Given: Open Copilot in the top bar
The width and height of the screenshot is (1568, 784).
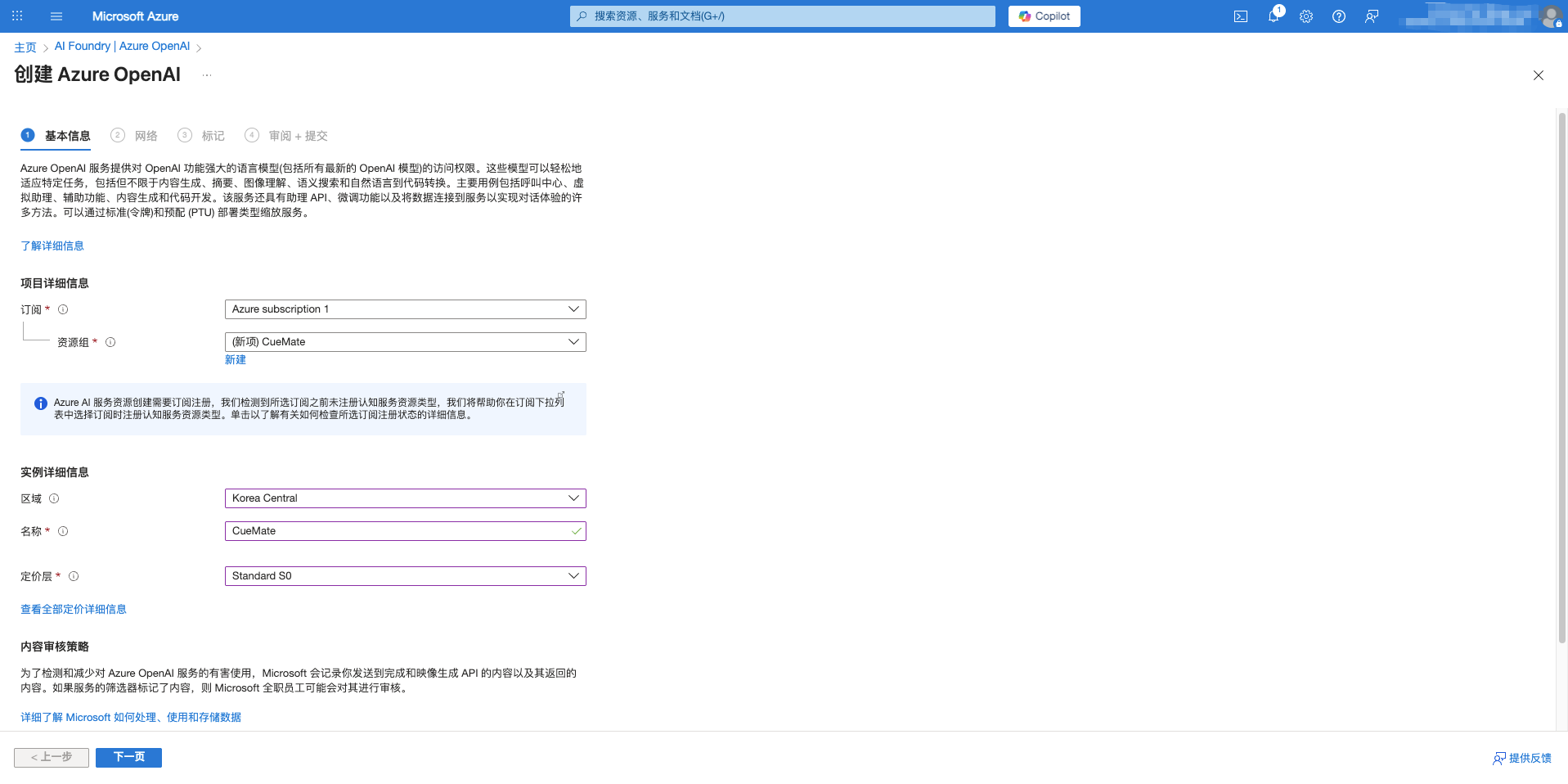Looking at the screenshot, I should pyautogui.click(x=1044, y=16).
